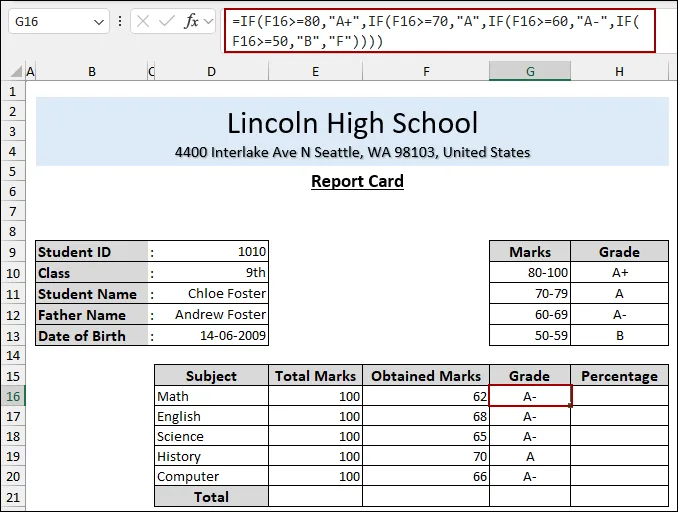Viewport: 678px width, 512px height.
Task: Click the Marks header in grade key
Action: [x=530, y=252]
